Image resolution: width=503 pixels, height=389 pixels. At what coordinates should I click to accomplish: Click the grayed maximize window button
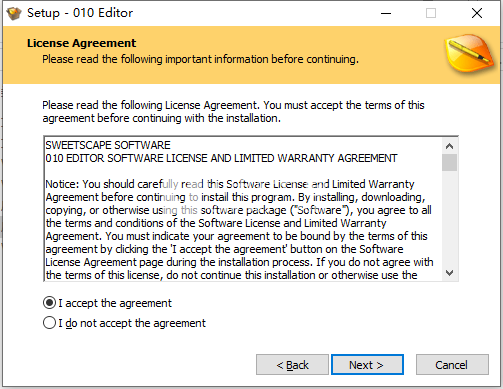[x=431, y=13]
